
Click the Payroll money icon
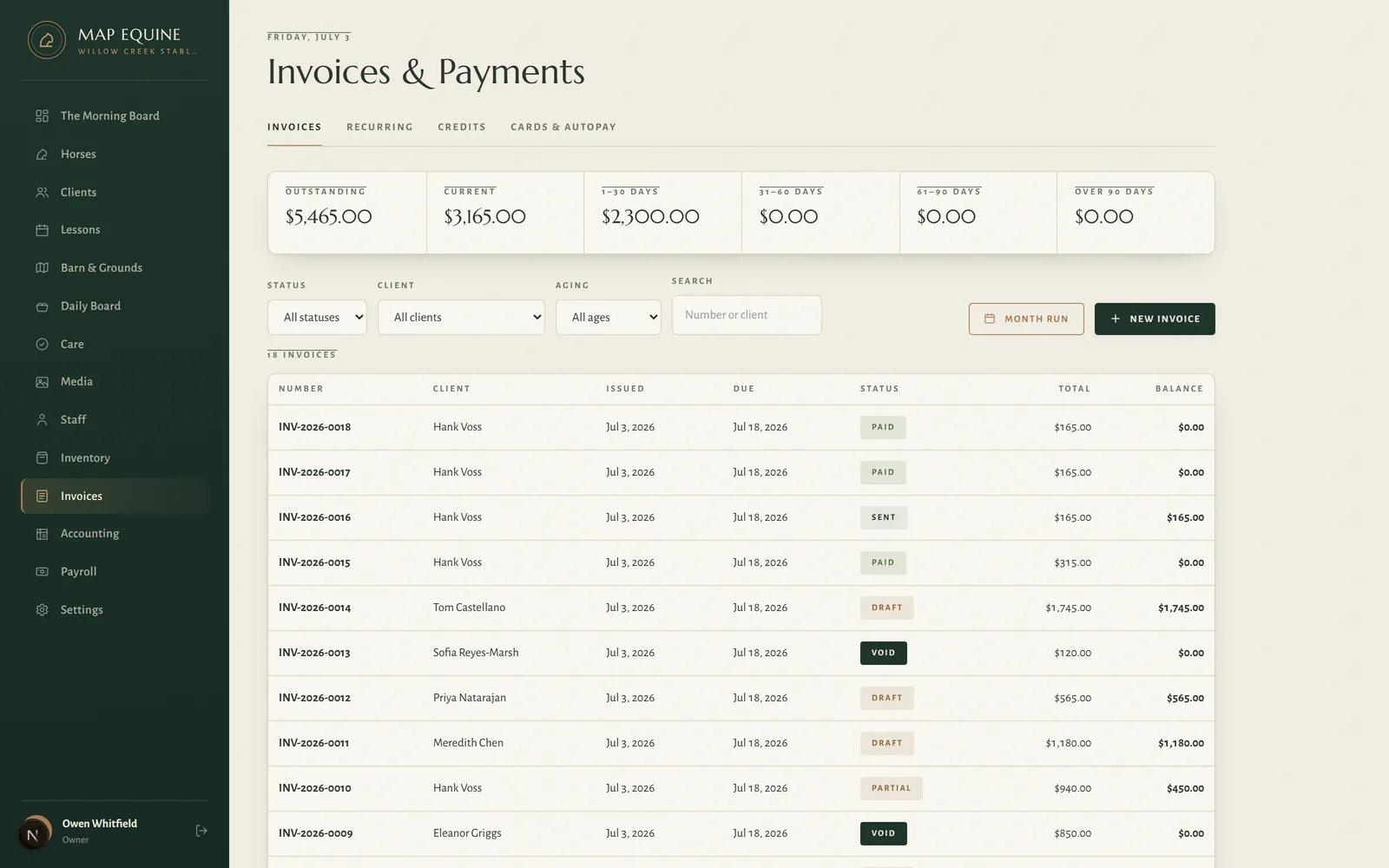click(x=42, y=571)
